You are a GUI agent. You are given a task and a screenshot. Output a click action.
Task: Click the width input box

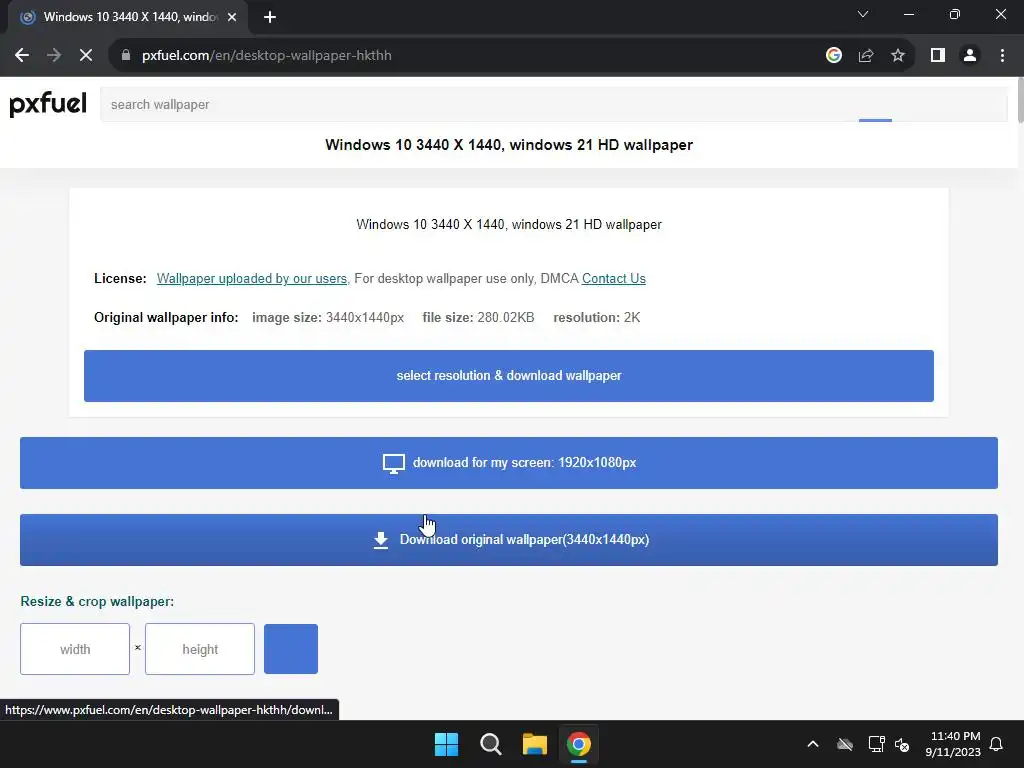[75, 649]
